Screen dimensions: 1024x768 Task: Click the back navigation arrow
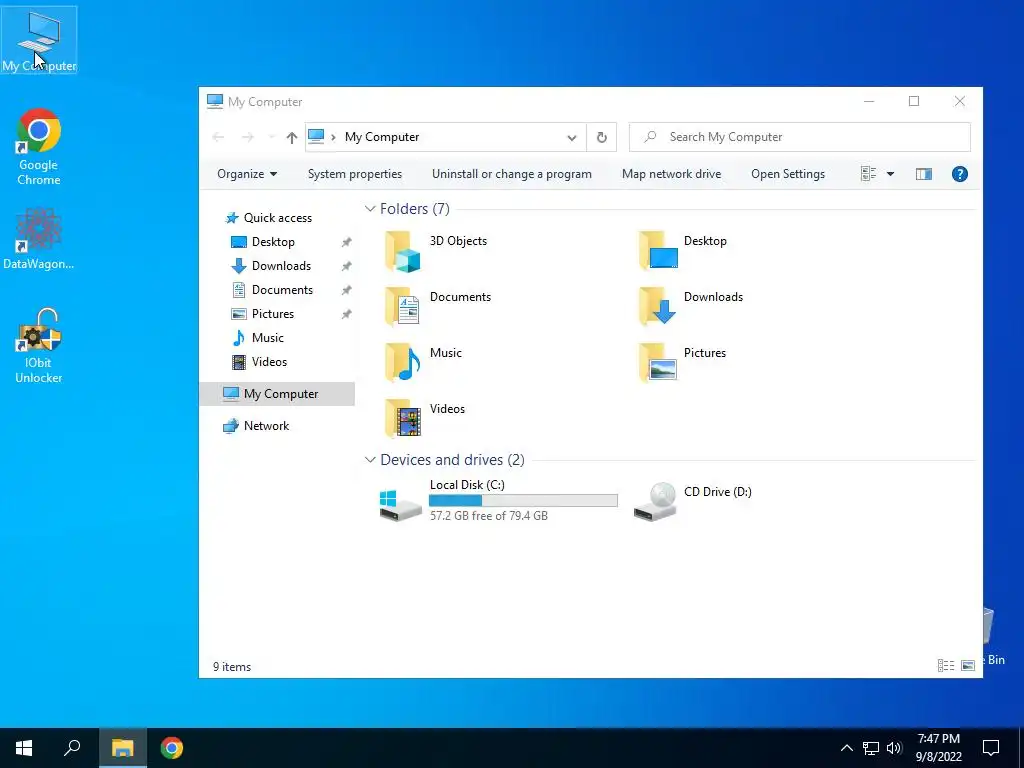tap(218, 137)
